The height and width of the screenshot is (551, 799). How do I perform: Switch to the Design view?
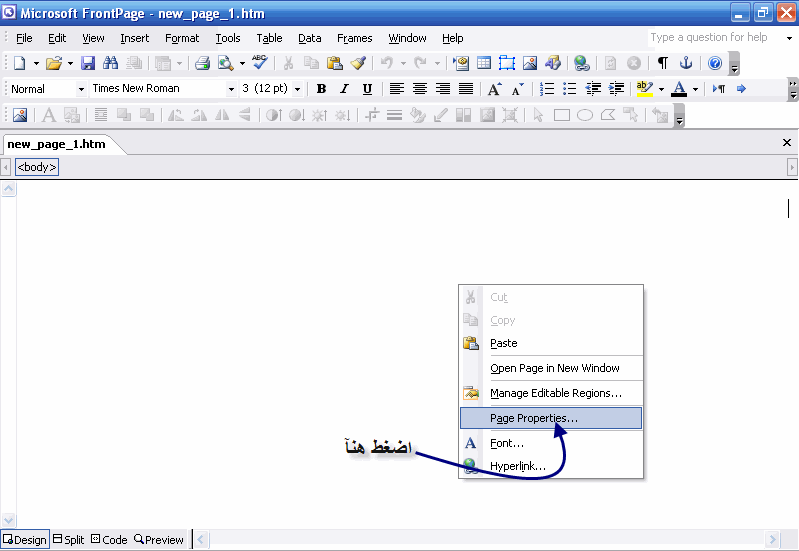click(25, 540)
